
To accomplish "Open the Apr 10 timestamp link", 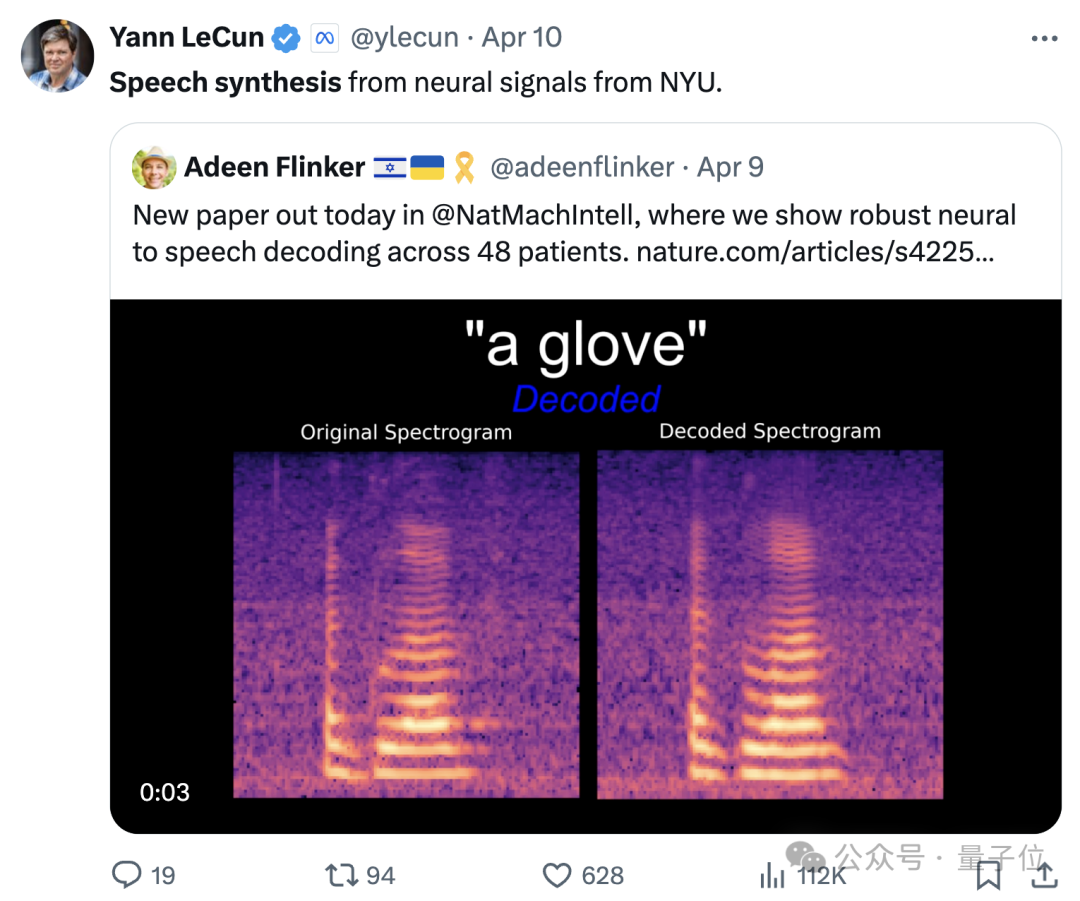I will [x=522, y=38].
